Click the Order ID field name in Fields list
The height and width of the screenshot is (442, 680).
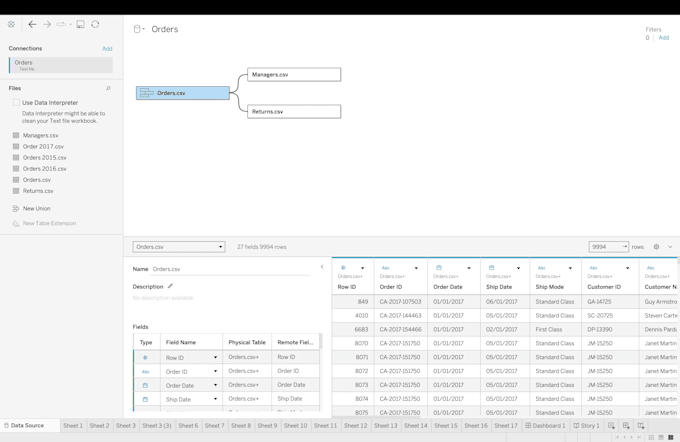click(x=177, y=372)
